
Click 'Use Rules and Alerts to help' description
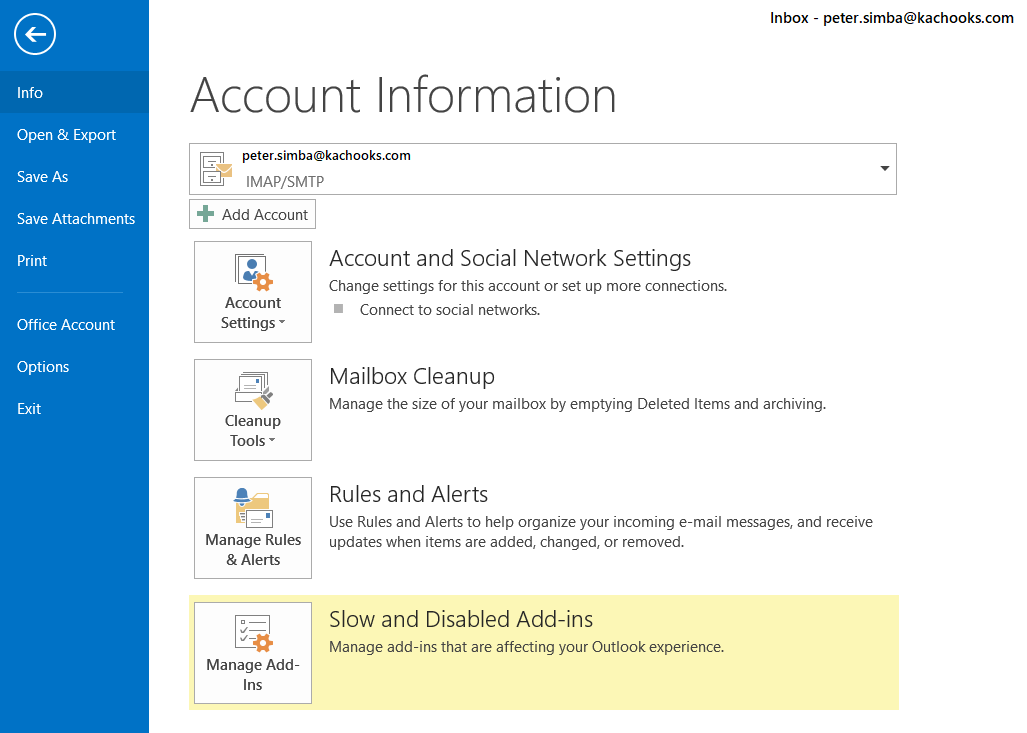tap(601, 532)
